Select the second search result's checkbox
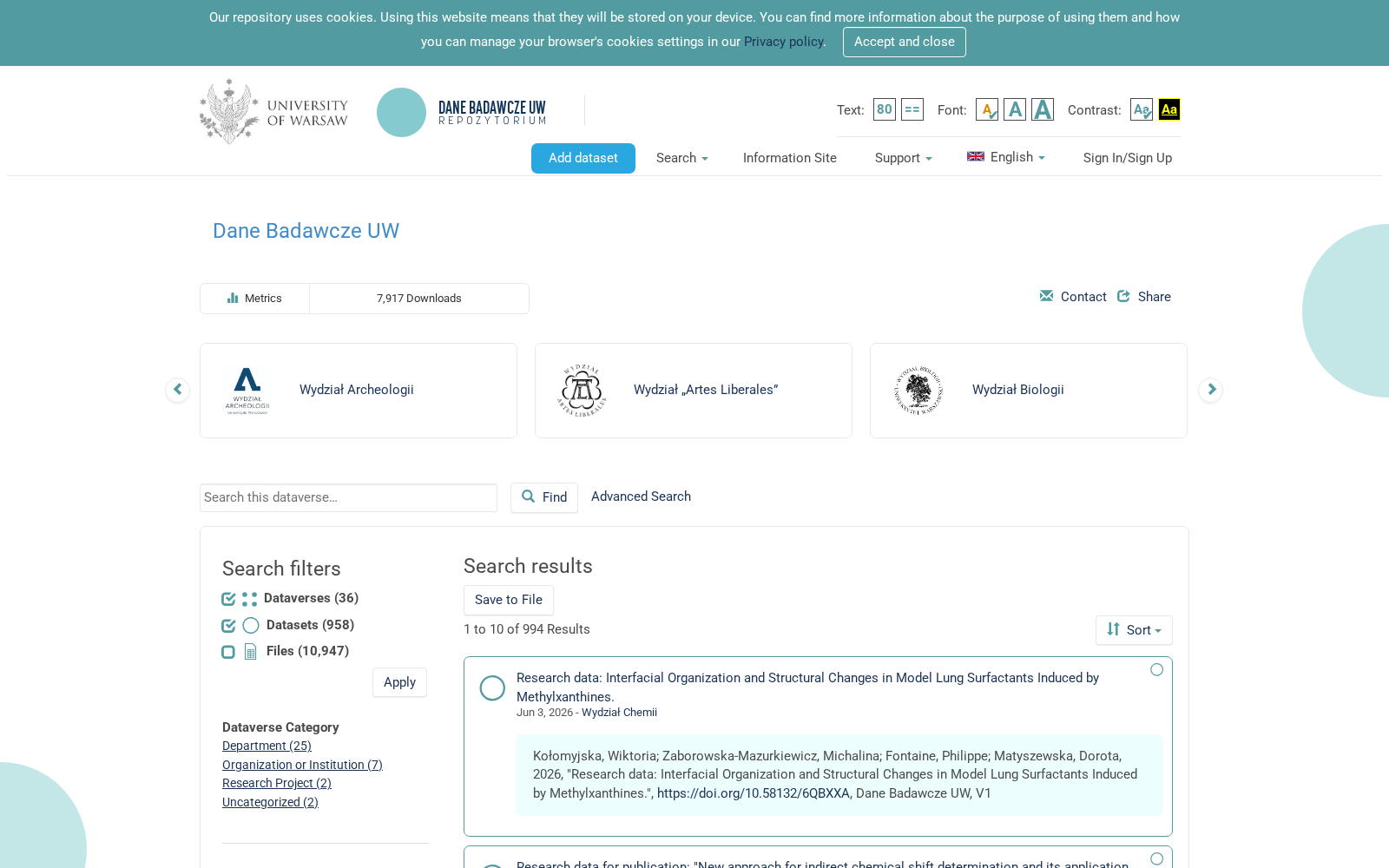The image size is (1389, 868). point(1156,858)
